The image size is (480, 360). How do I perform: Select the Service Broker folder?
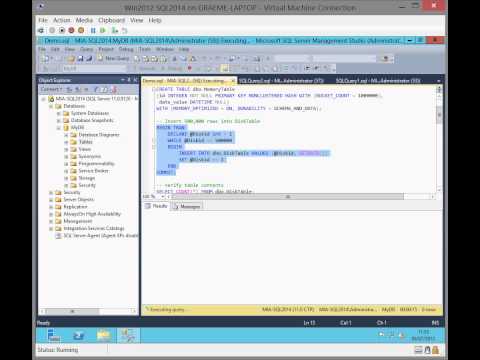click(93, 171)
